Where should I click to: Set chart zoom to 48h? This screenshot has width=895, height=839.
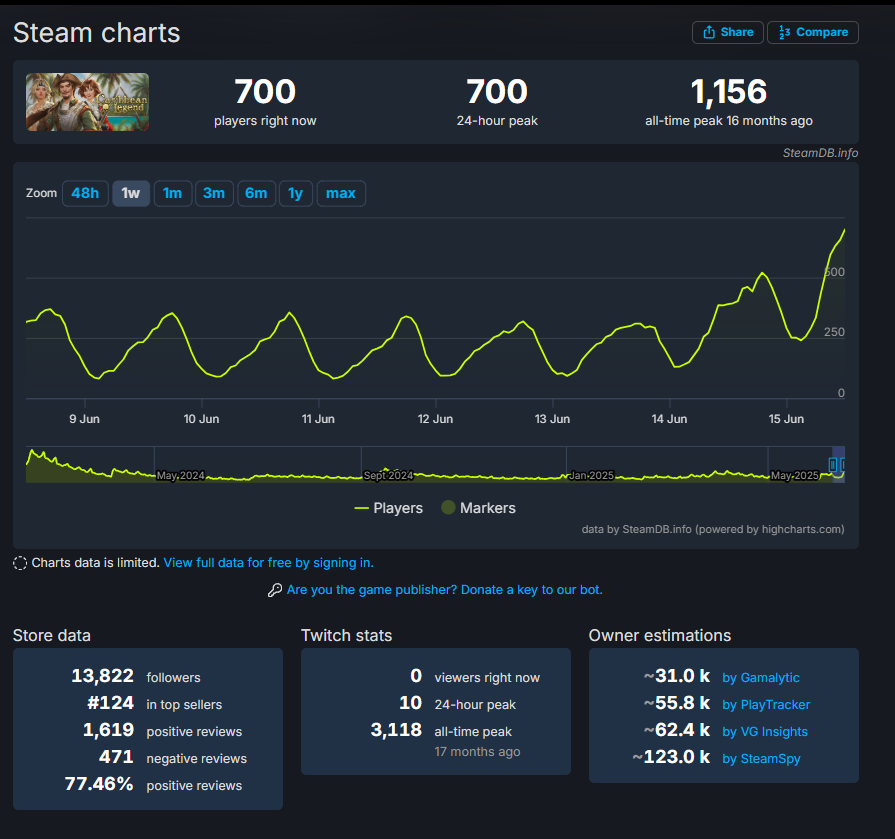(x=85, y=193)
